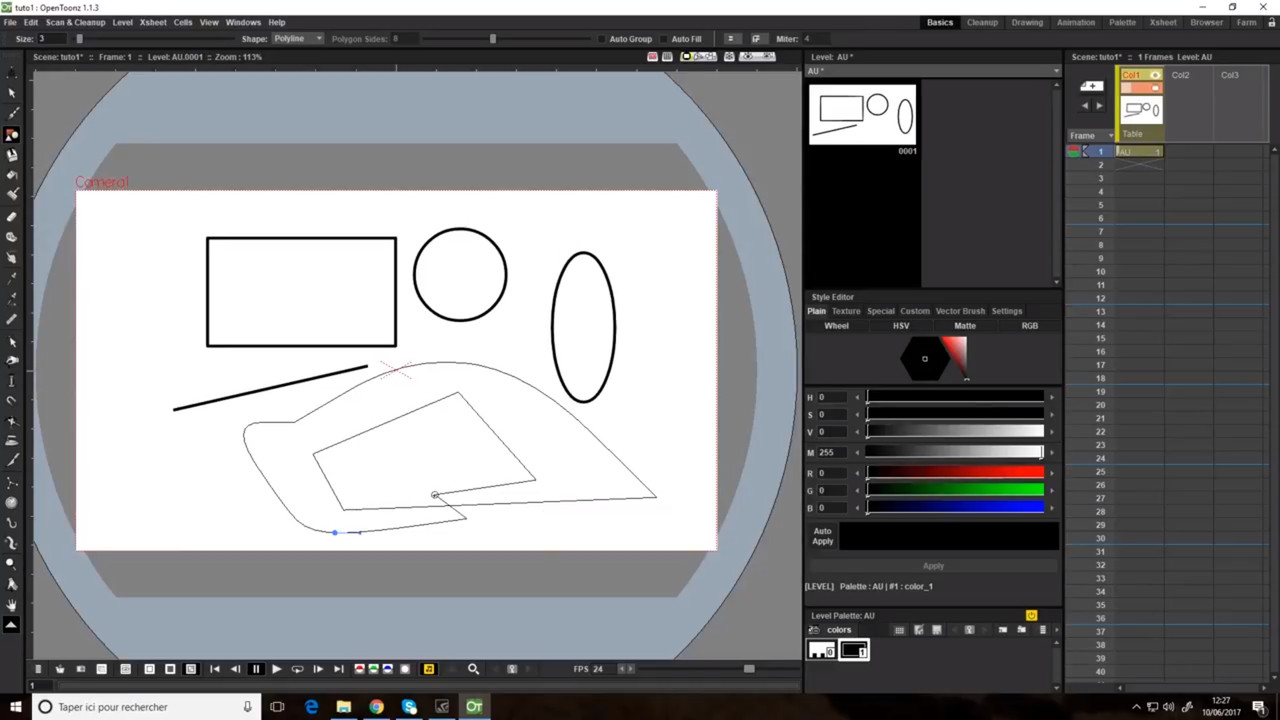
Task: Select the Brush tool in the toolbox
Action: pyautogui.click(x=12, y=114)
